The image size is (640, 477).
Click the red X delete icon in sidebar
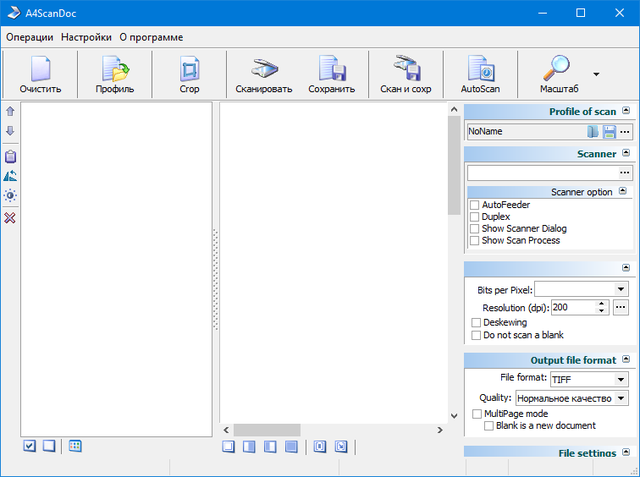click(x=10, y=218)
